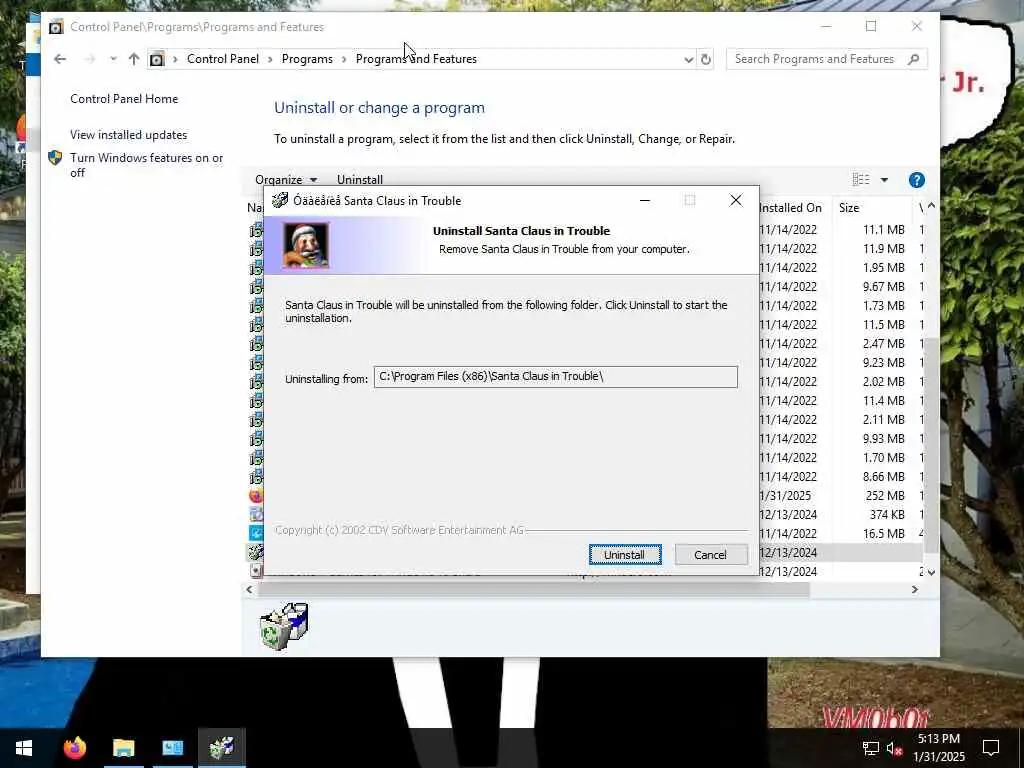Expand chevron after Control Panel breadcrumb
Screen dimensions: 1024x768
click(x=271, y=59)
